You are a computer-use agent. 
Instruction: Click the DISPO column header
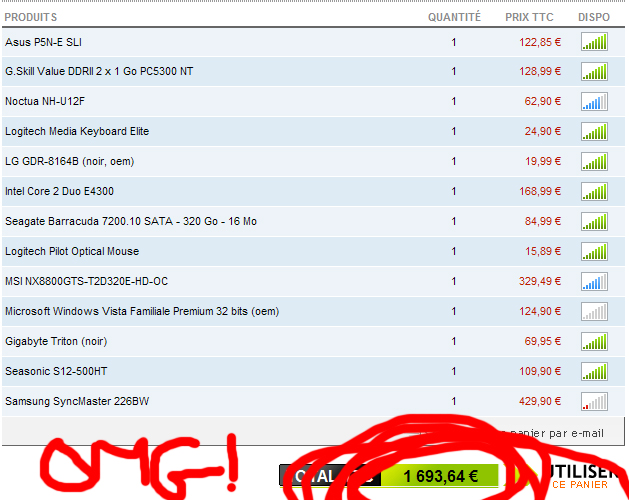(x=594, y=17)
